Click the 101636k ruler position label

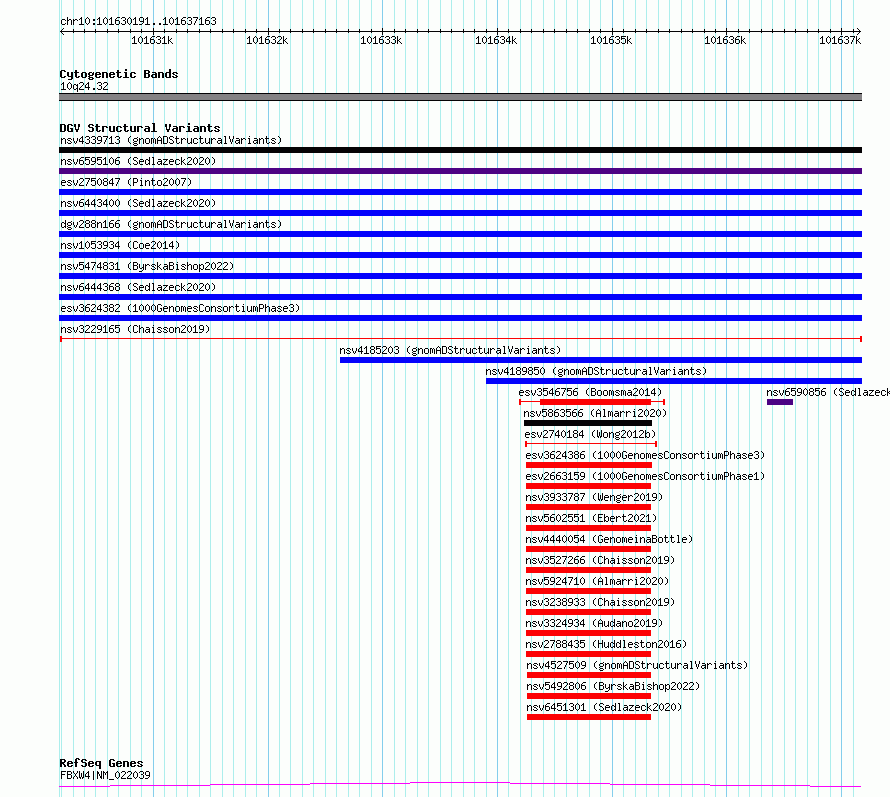tap(725, 40)
